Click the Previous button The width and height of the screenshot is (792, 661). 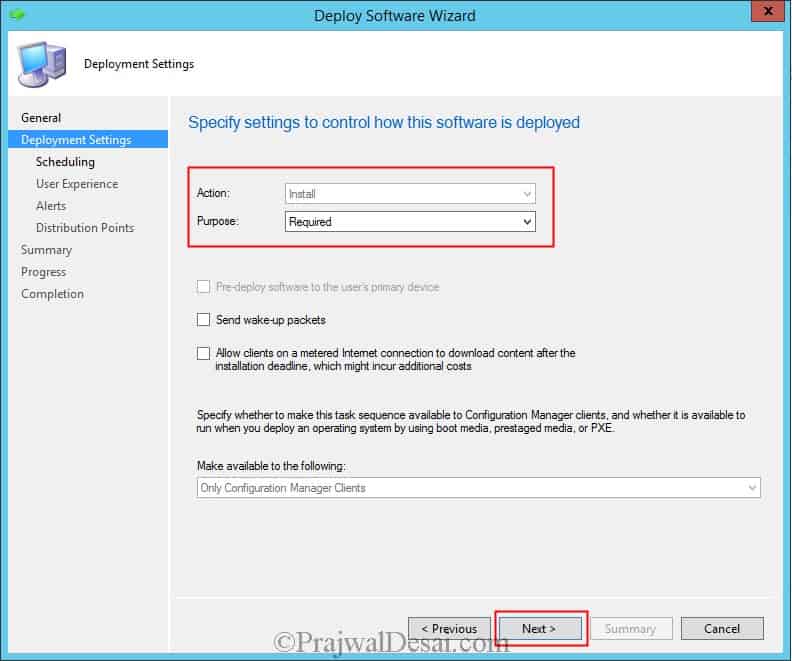pos(449,629)
